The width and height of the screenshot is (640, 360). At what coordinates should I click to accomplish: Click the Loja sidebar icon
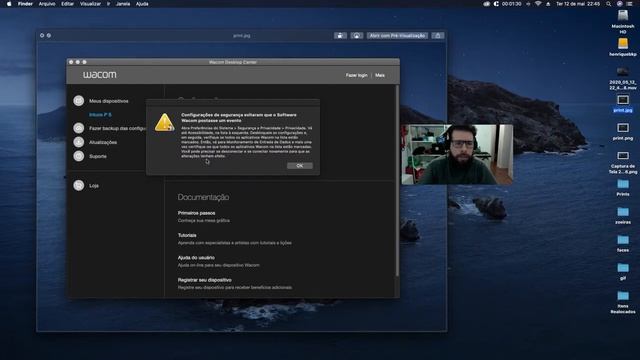pos(79,185)
